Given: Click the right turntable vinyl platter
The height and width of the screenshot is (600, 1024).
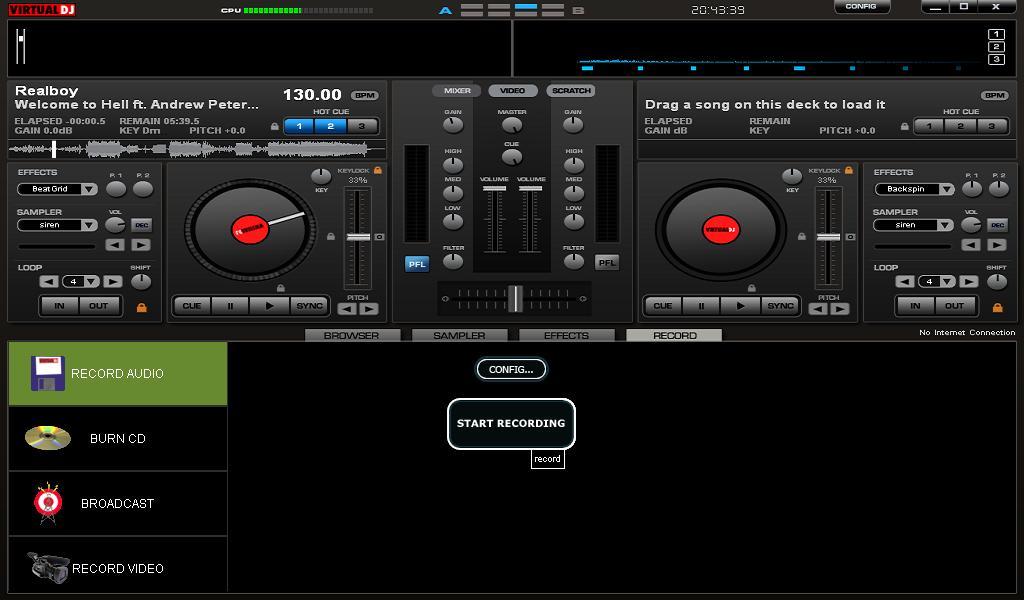Looking at the screenshot, I should point(721,230).
